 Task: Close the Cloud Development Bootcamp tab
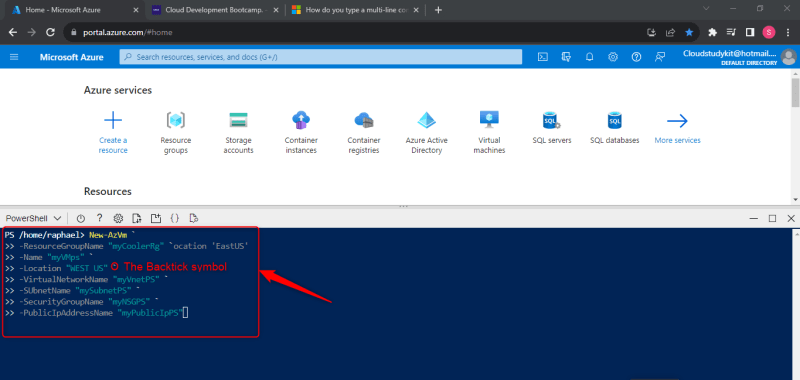276,10
